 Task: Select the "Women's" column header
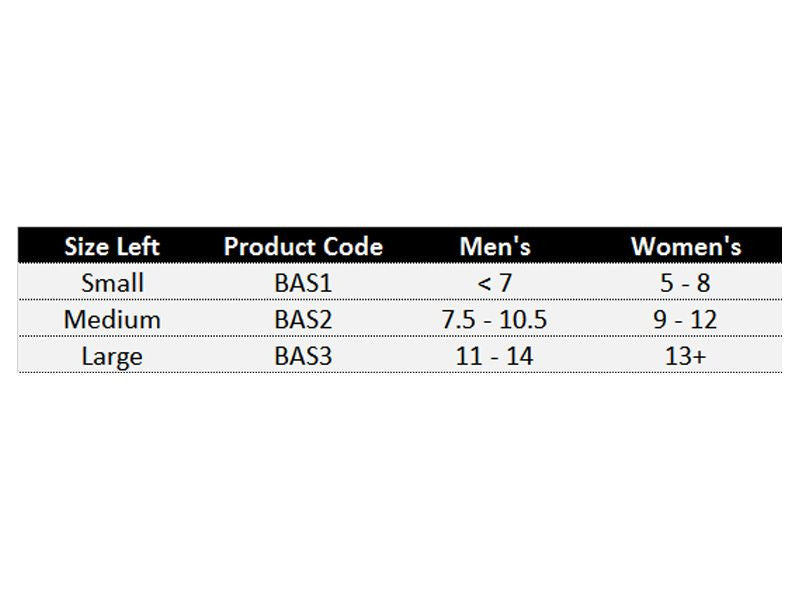[x=685, y=246]
